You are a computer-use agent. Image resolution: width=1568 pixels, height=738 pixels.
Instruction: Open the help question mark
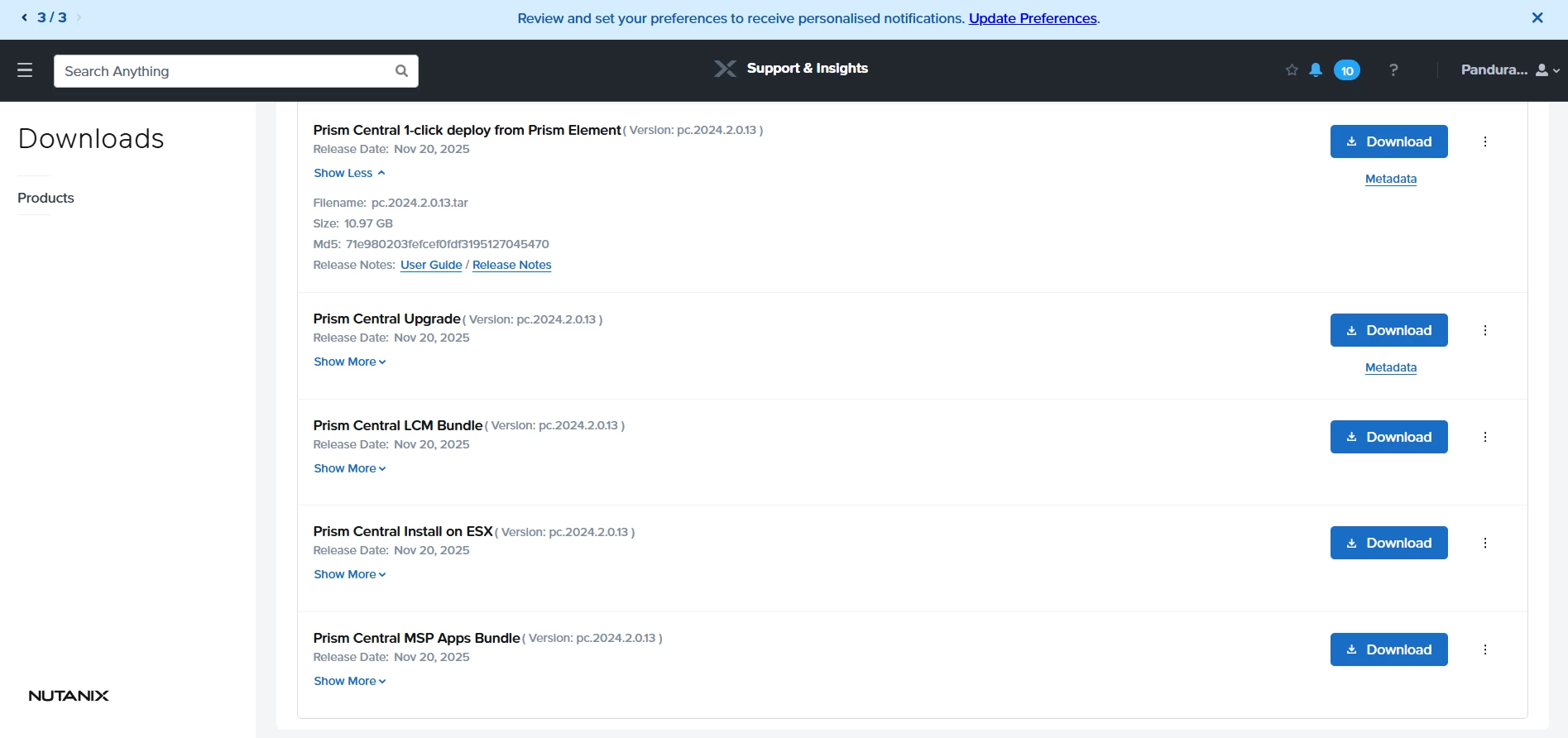[1393, 70]
